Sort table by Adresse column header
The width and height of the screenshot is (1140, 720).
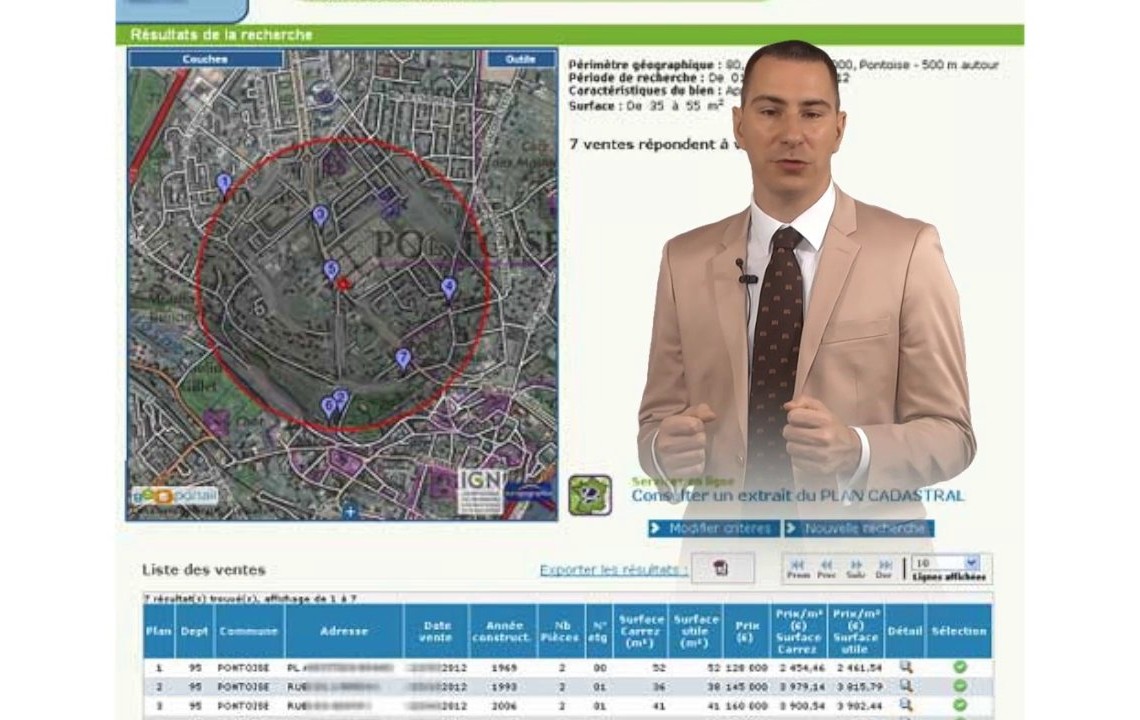pyautogui.click(x=344, y=631)
